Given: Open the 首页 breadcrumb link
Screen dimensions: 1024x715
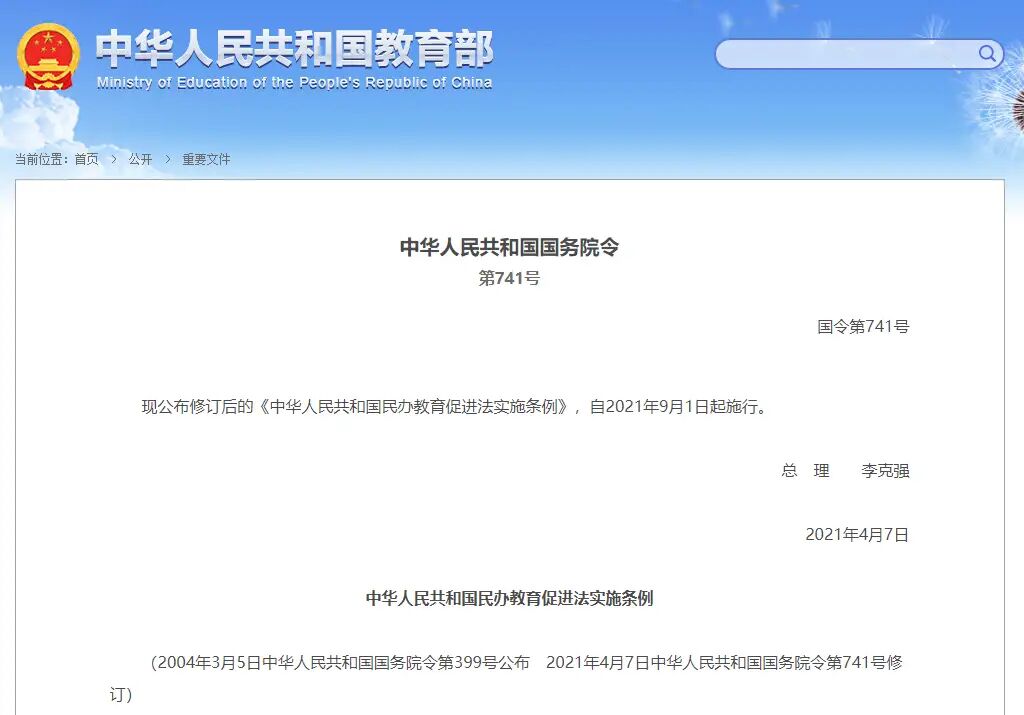Looking at the screenshot, I should tap(86, 159).
